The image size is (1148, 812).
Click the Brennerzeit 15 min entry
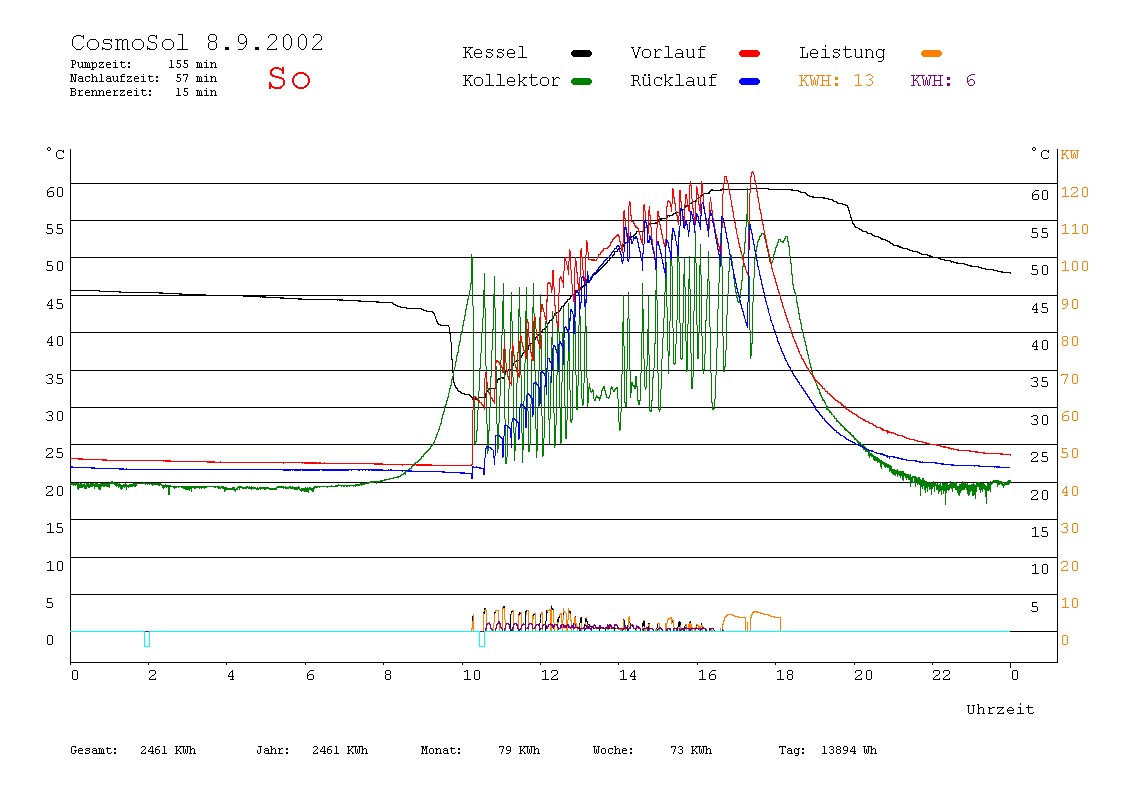point(144,92)
